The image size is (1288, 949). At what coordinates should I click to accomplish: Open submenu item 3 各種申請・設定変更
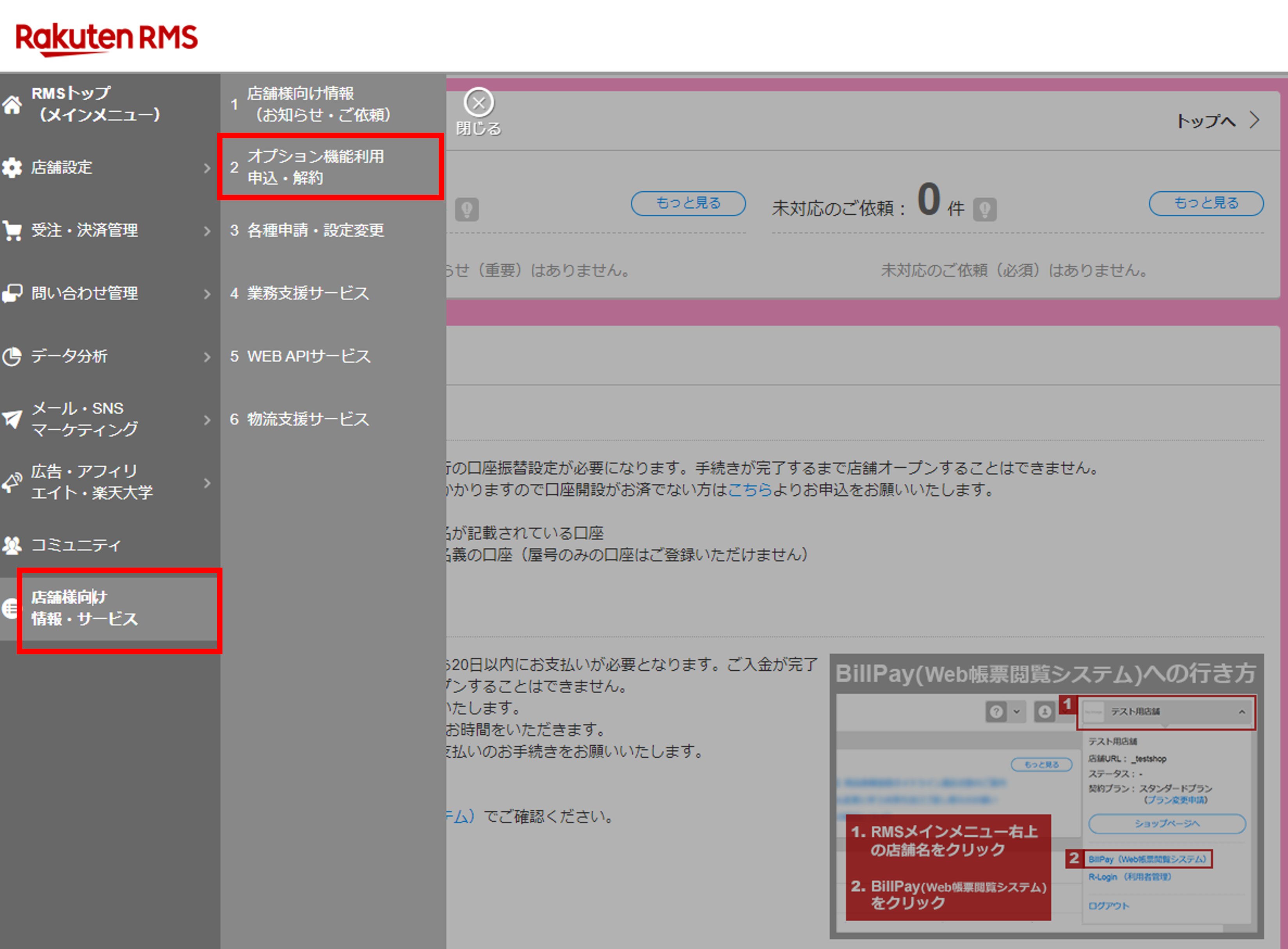pyautogui.click(x=333, y=230)
